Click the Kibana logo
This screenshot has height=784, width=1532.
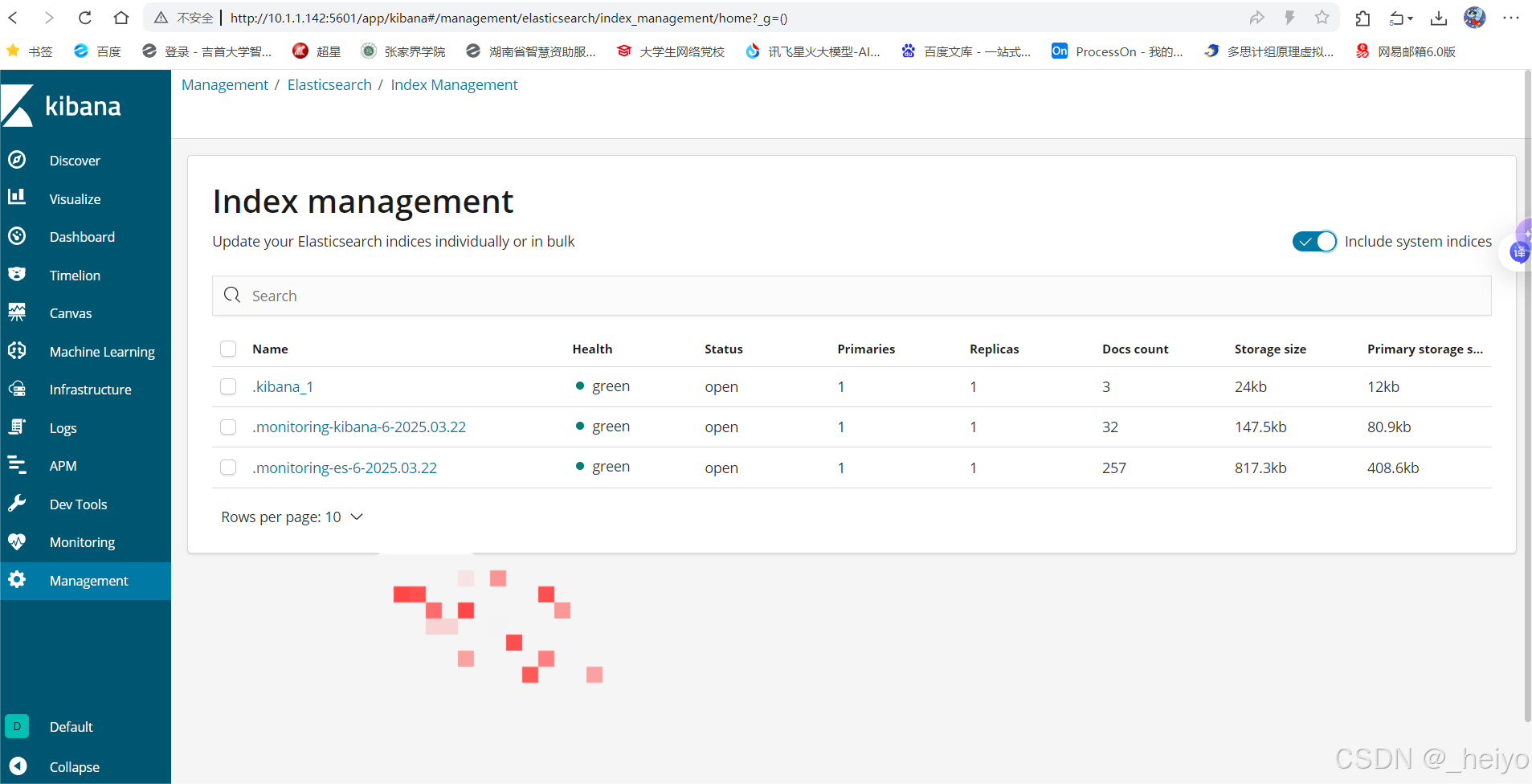tap(61, 106)
